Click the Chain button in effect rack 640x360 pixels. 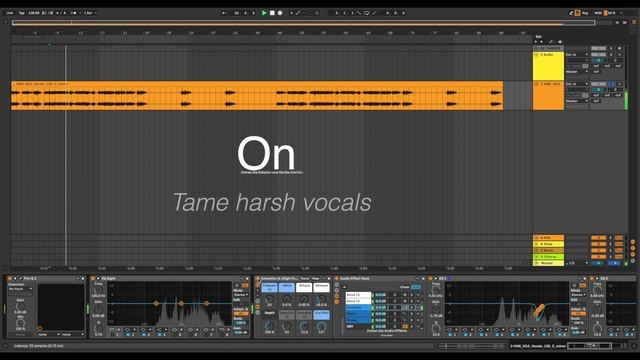(x=405, y=287)
